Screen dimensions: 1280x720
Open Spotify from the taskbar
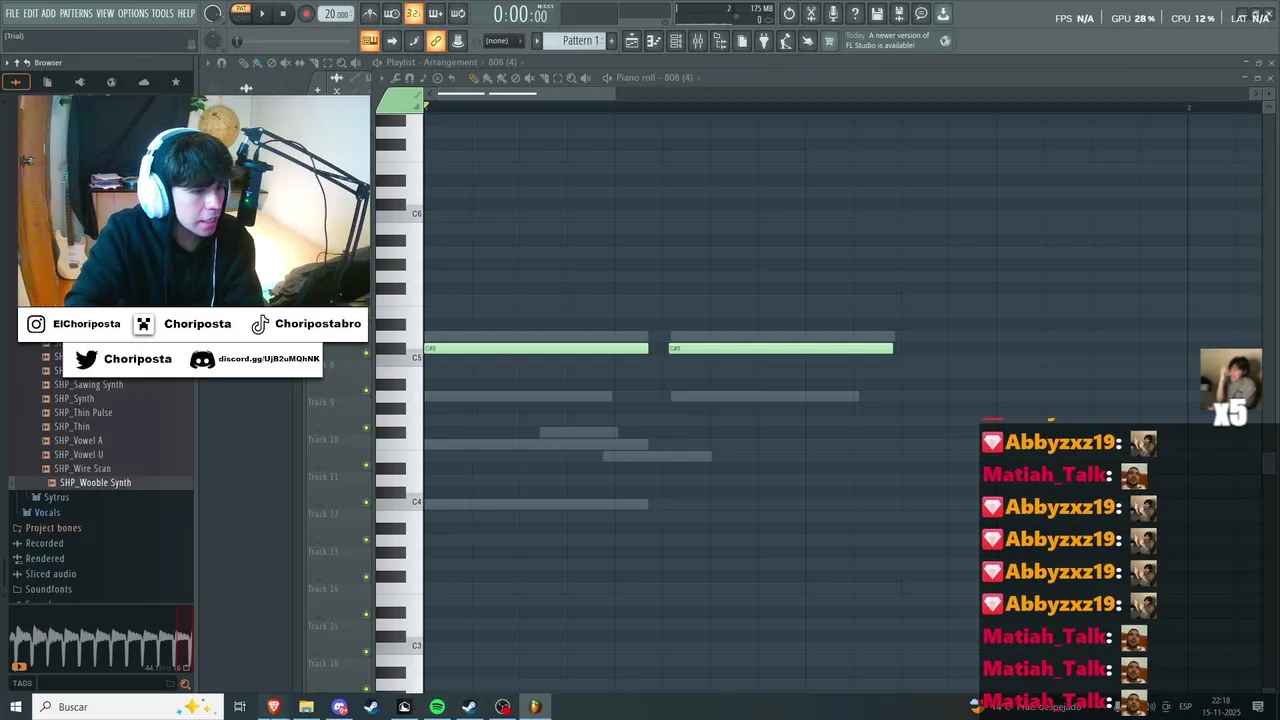click(x=437, y=707)
